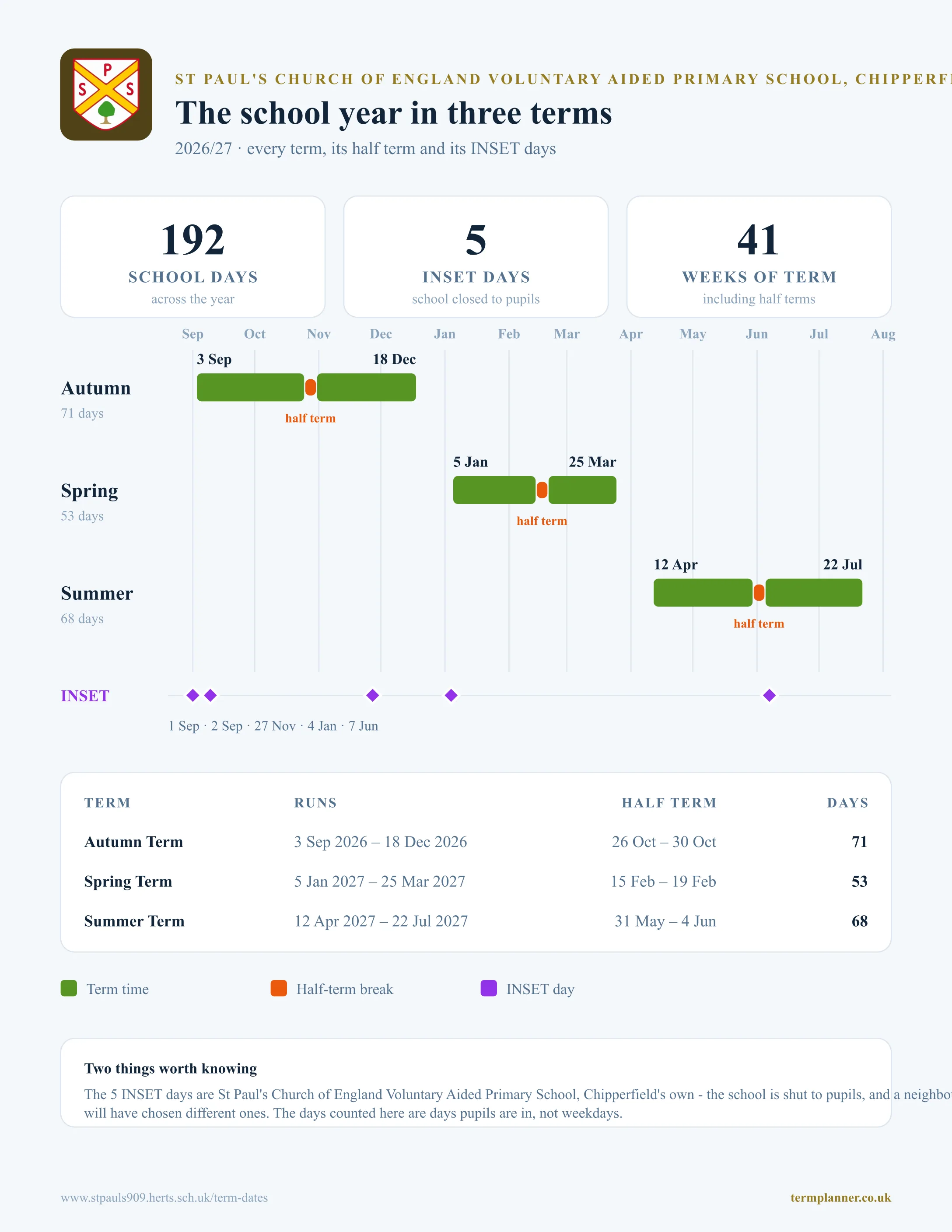Click the 5 INSET Days card
Image resolution: width=952 pixels, height=1232 pixels.
click(x=476, y=257)
